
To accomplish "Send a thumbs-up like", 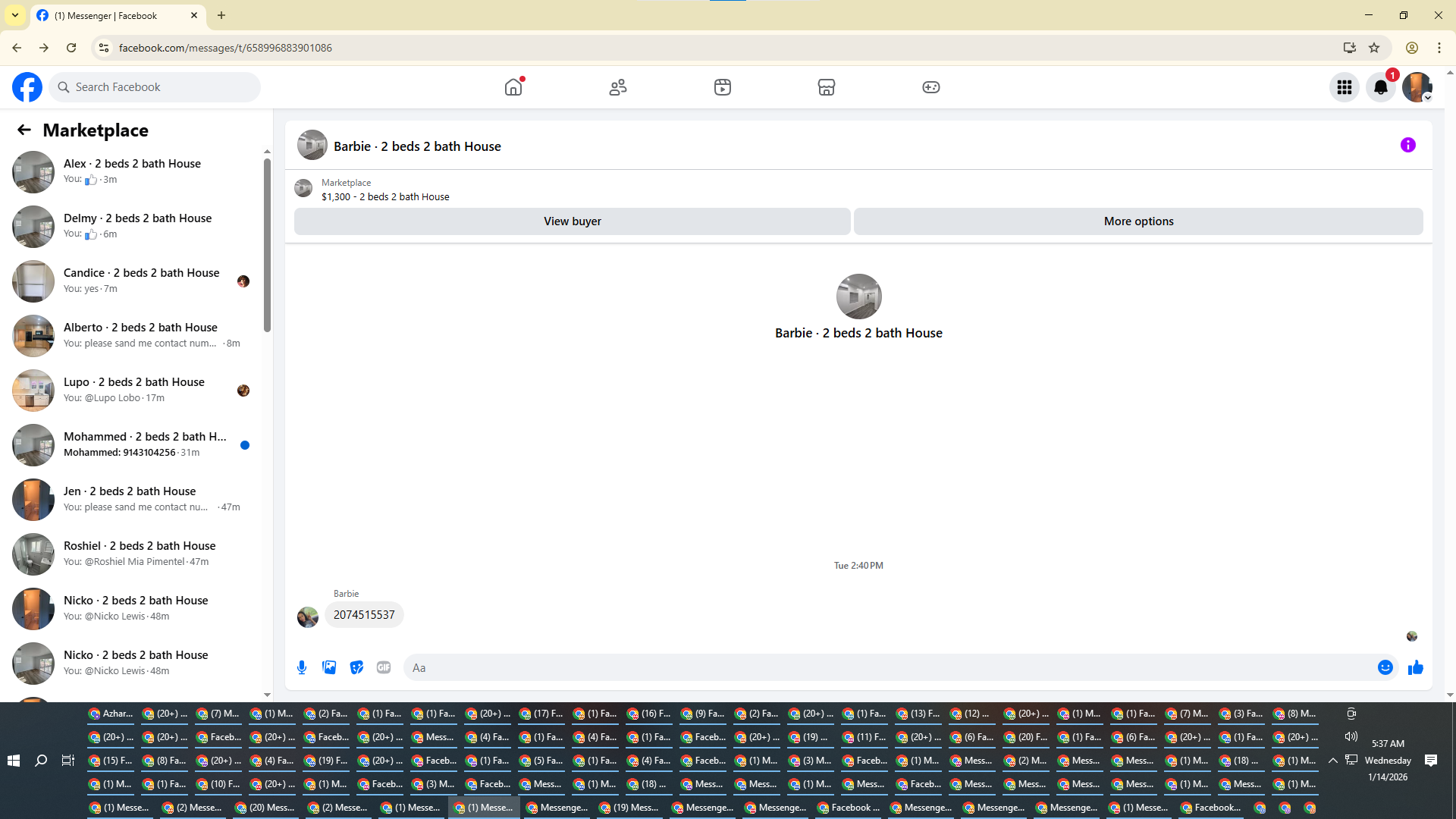I will [x=1415, y=667].
